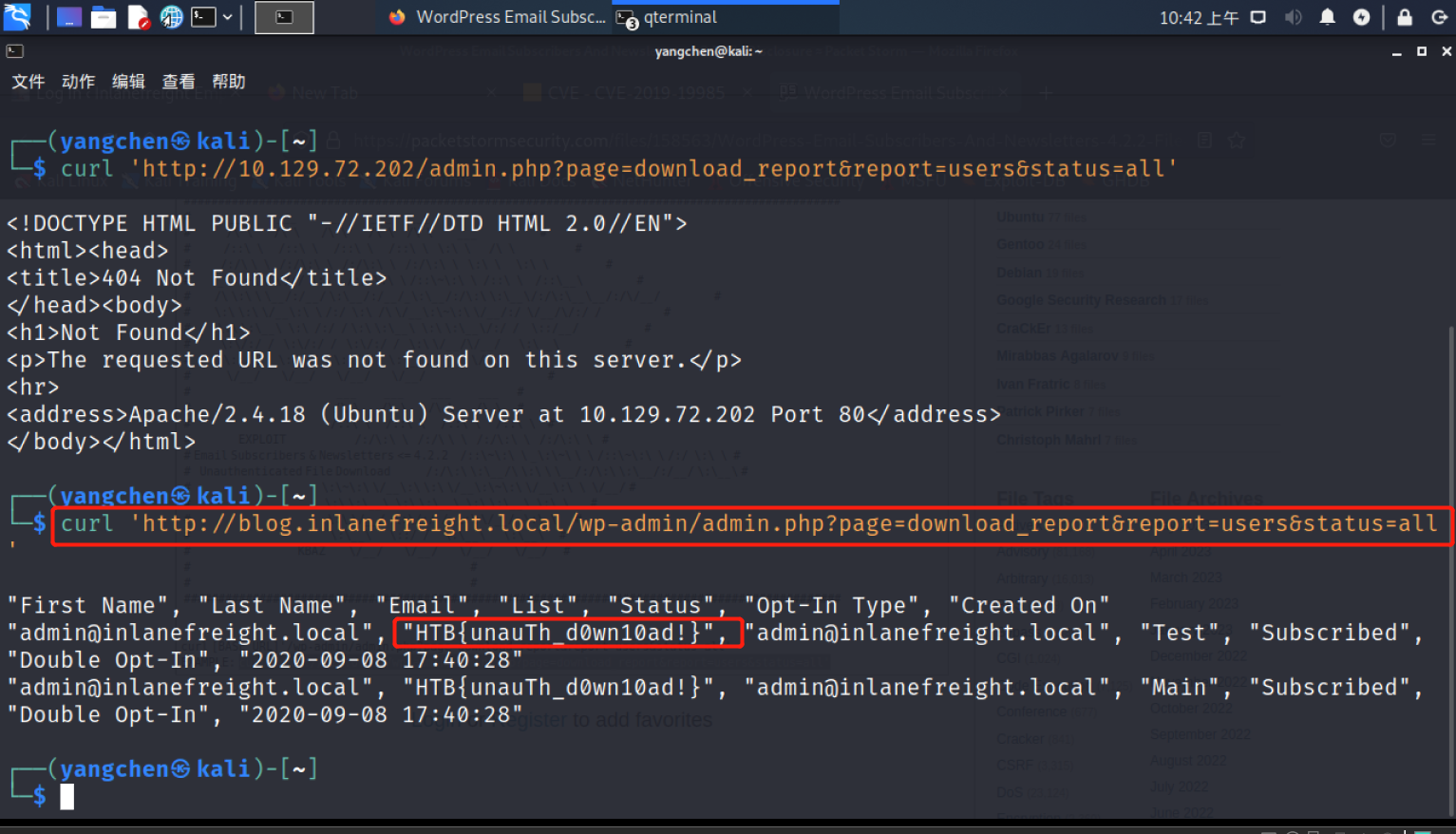Switch to the Firefox WordPress Email Subsc... window
This screenshot has width=1456, height=834.
point(497,17)
